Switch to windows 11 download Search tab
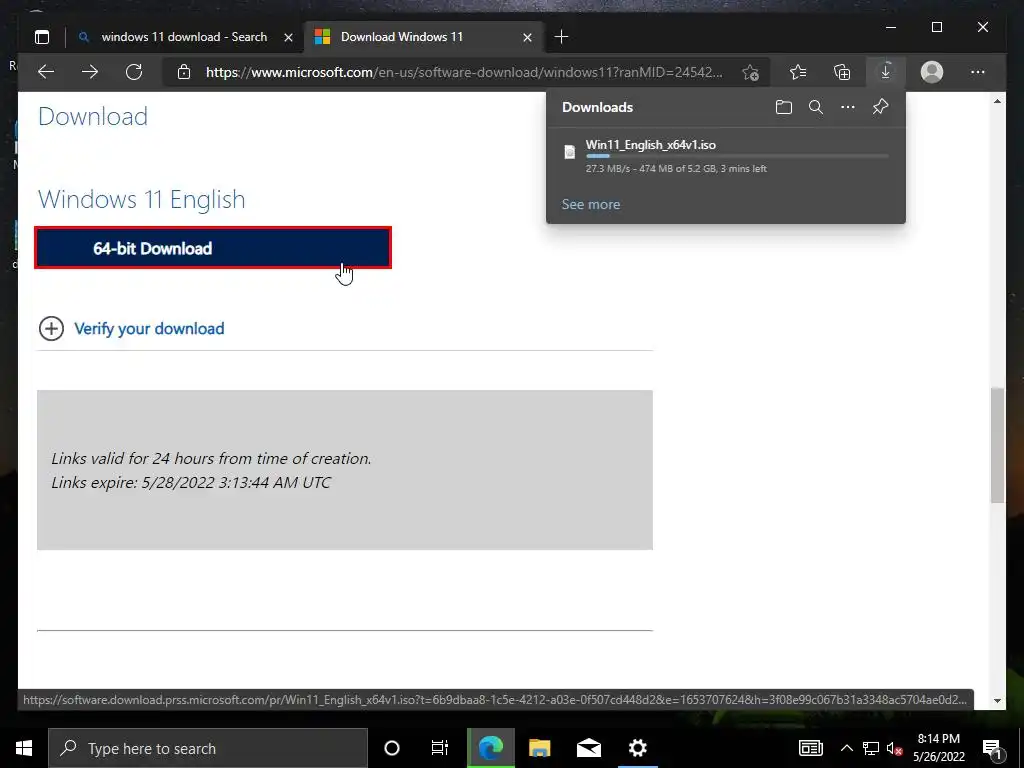 (184, 37)
